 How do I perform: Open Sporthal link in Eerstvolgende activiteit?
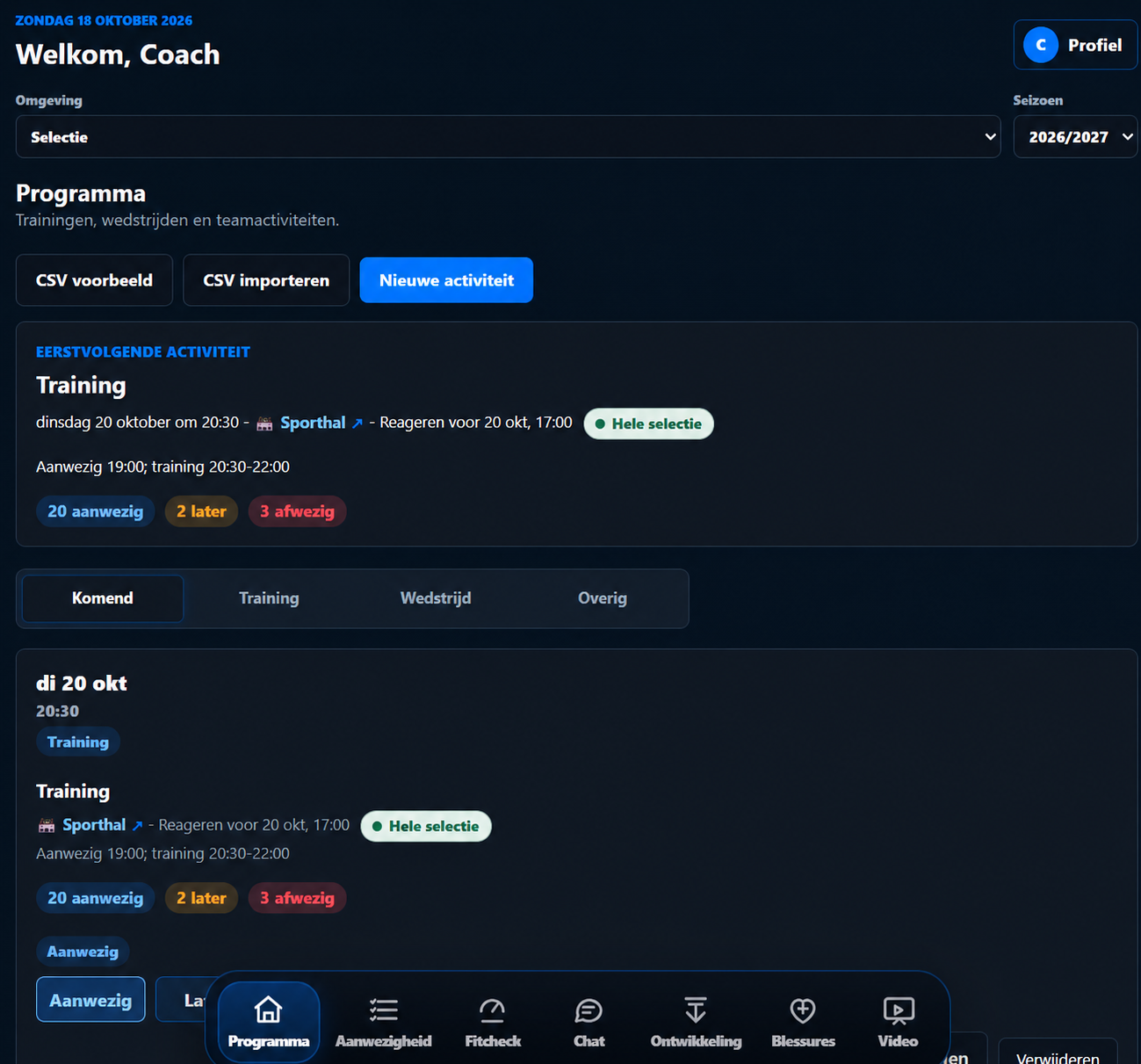point(313,423)
